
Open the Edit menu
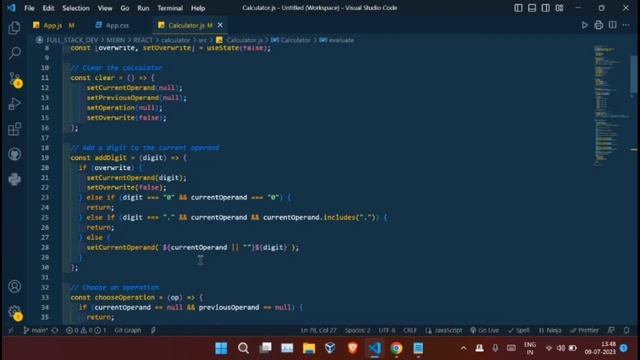pyautogui.click(x=48, y=8)
